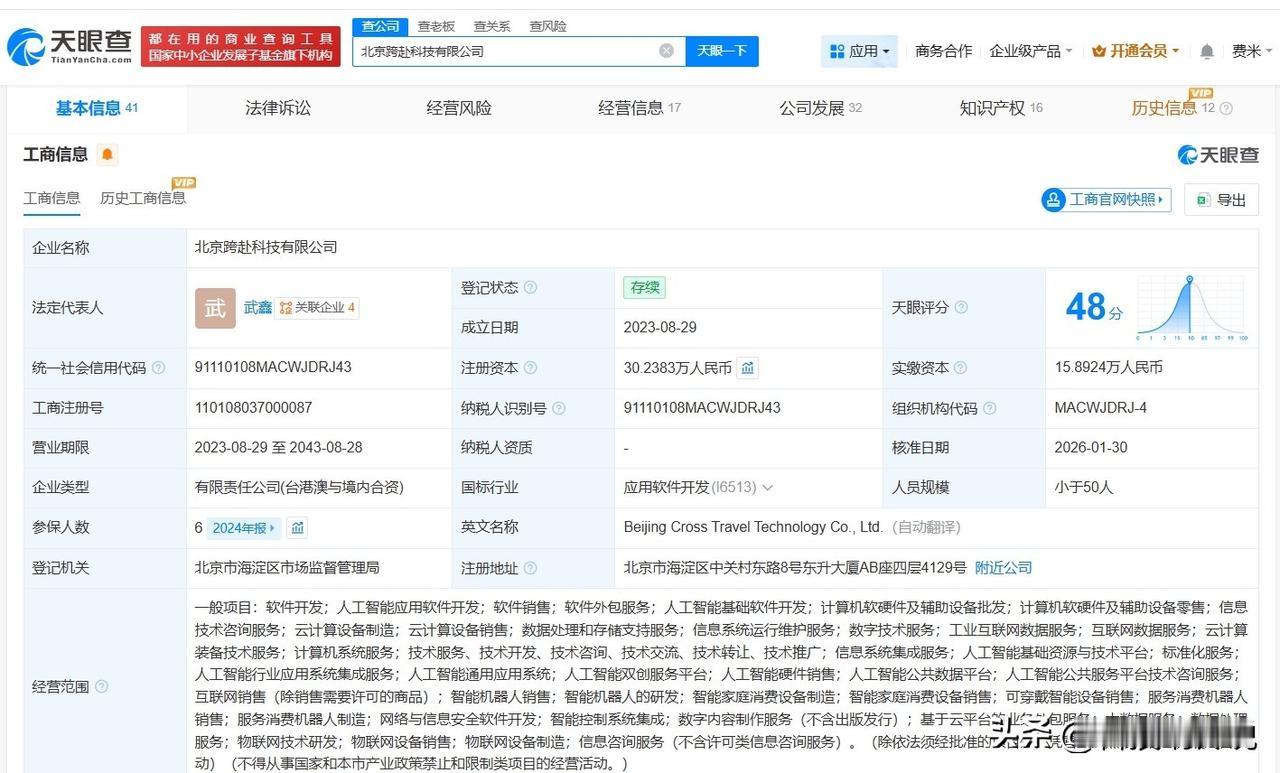Open the 2024年报 annual report selector
The height and width of the screenshot is (773, 1280).
click(x=244, y=528)
